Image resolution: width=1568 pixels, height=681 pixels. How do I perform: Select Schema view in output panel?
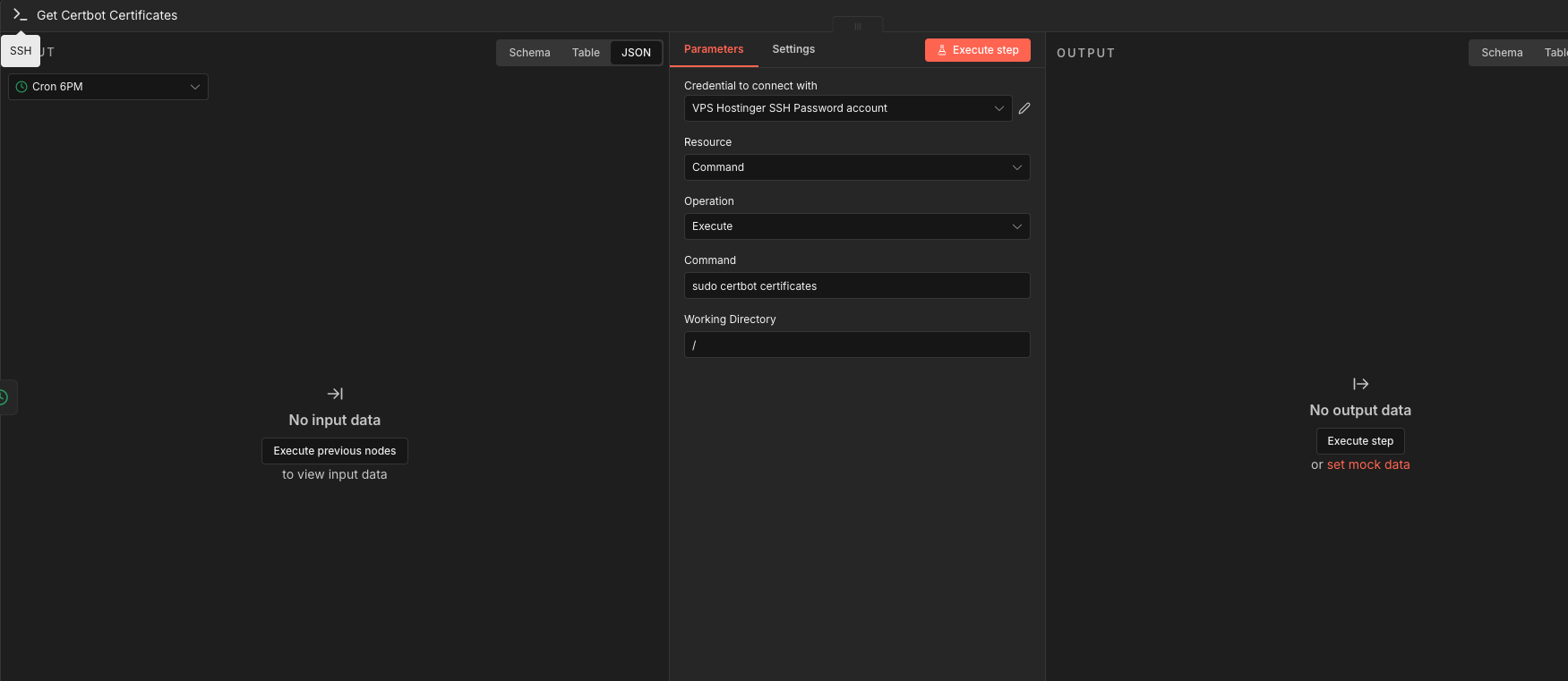click(1502, 53)
